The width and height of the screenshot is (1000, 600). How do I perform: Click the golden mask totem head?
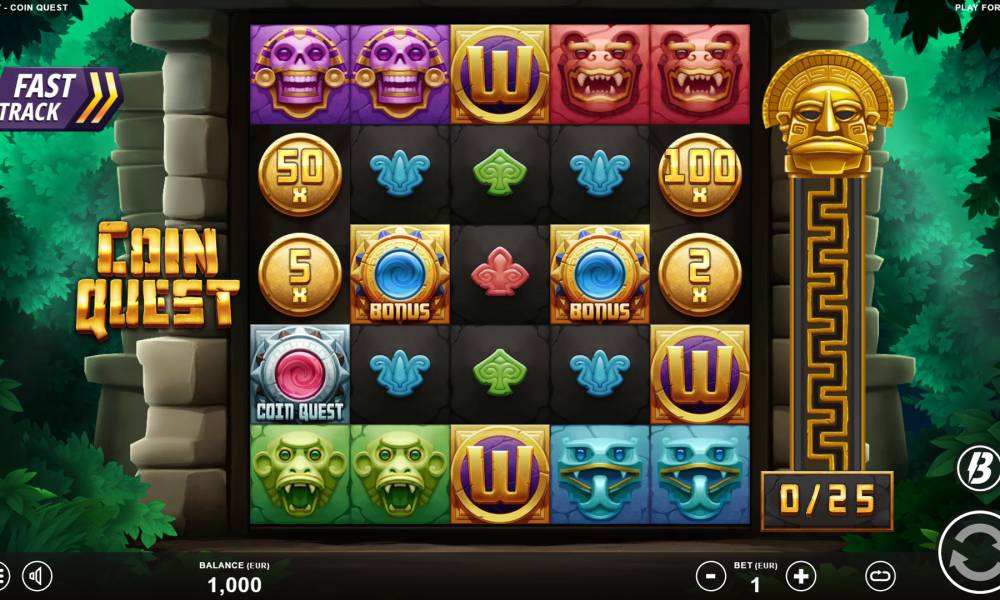pos(828,113)
